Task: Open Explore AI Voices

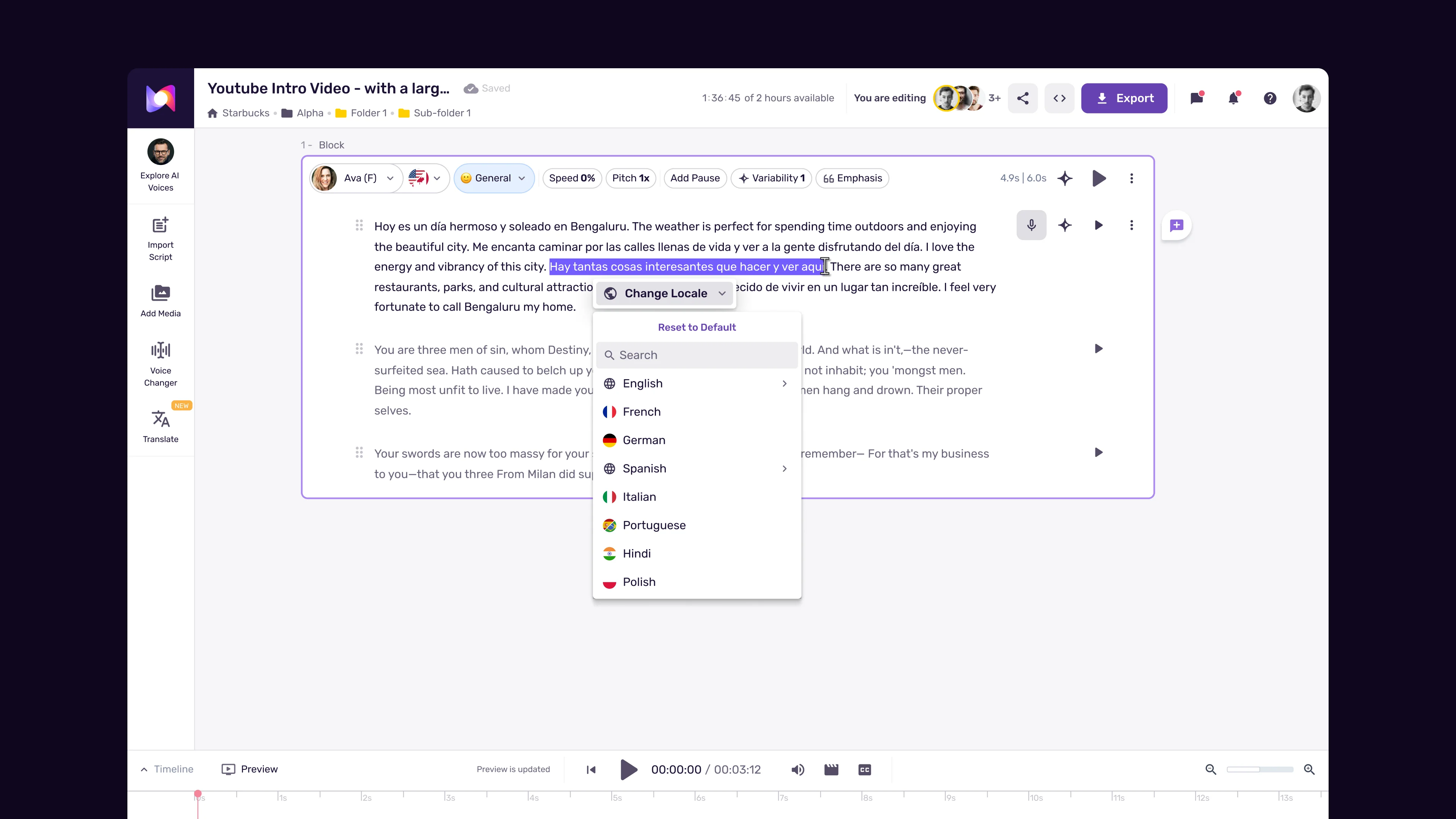Action: coord(160,165)
